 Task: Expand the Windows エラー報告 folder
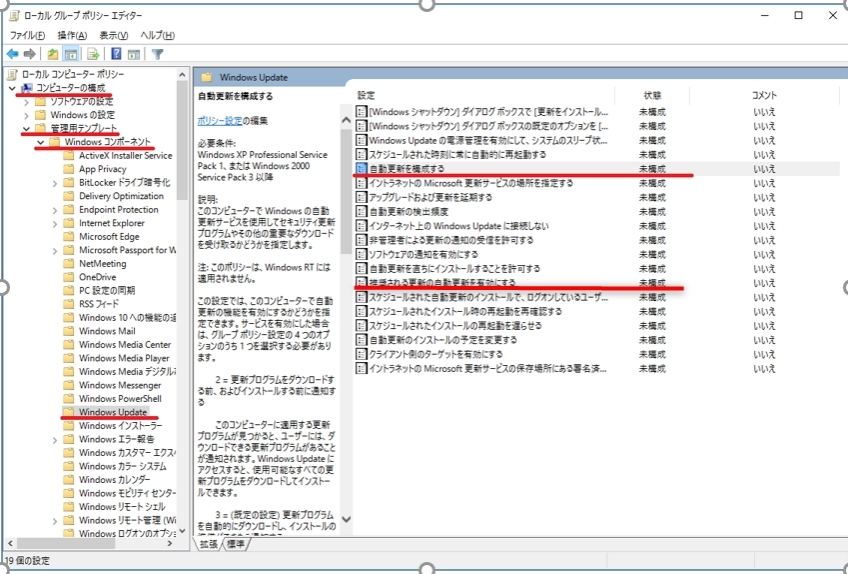click(55, 440)
